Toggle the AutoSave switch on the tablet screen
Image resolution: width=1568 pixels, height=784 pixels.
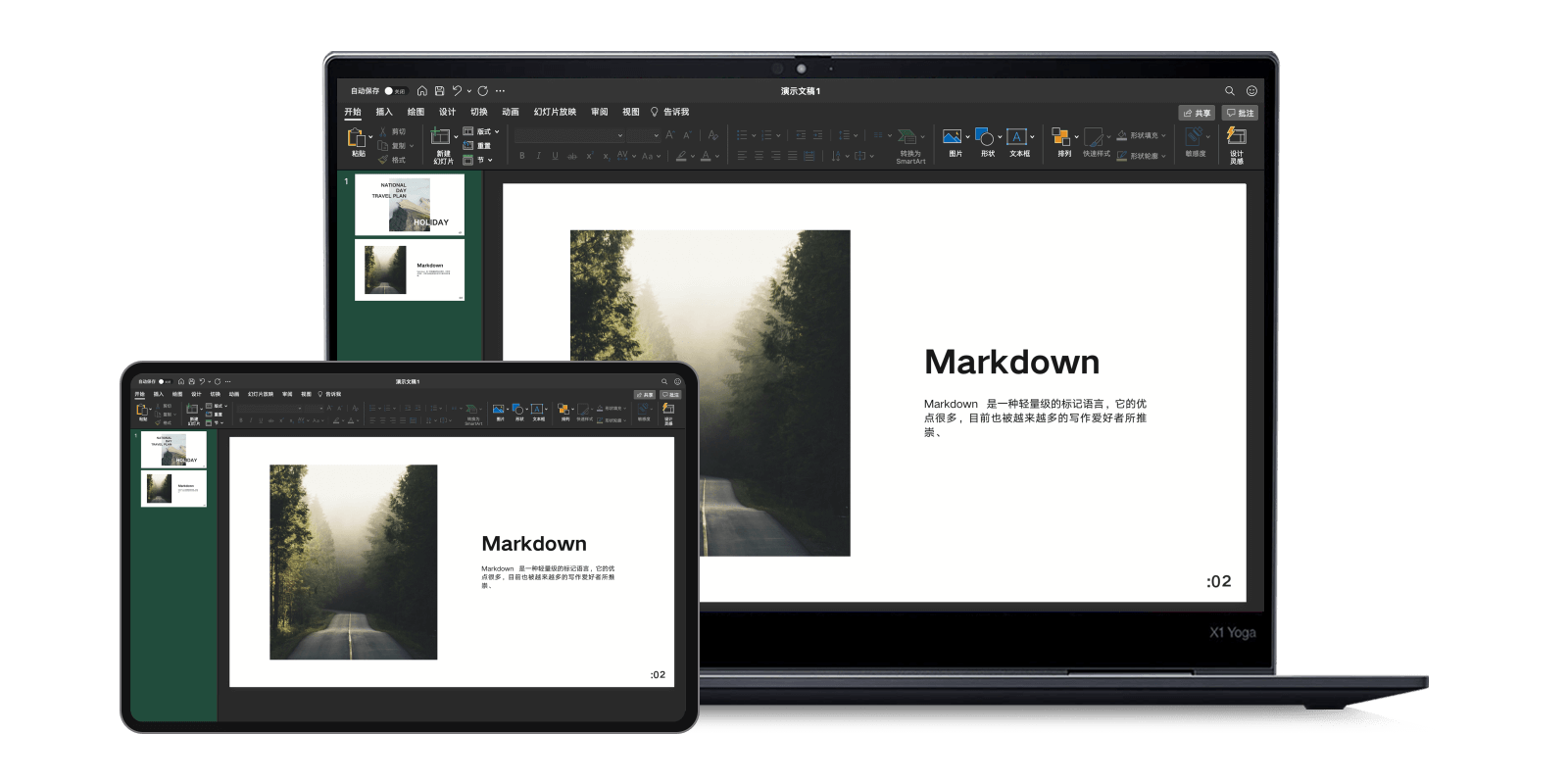pyautogui.click(x=164, y=382)
